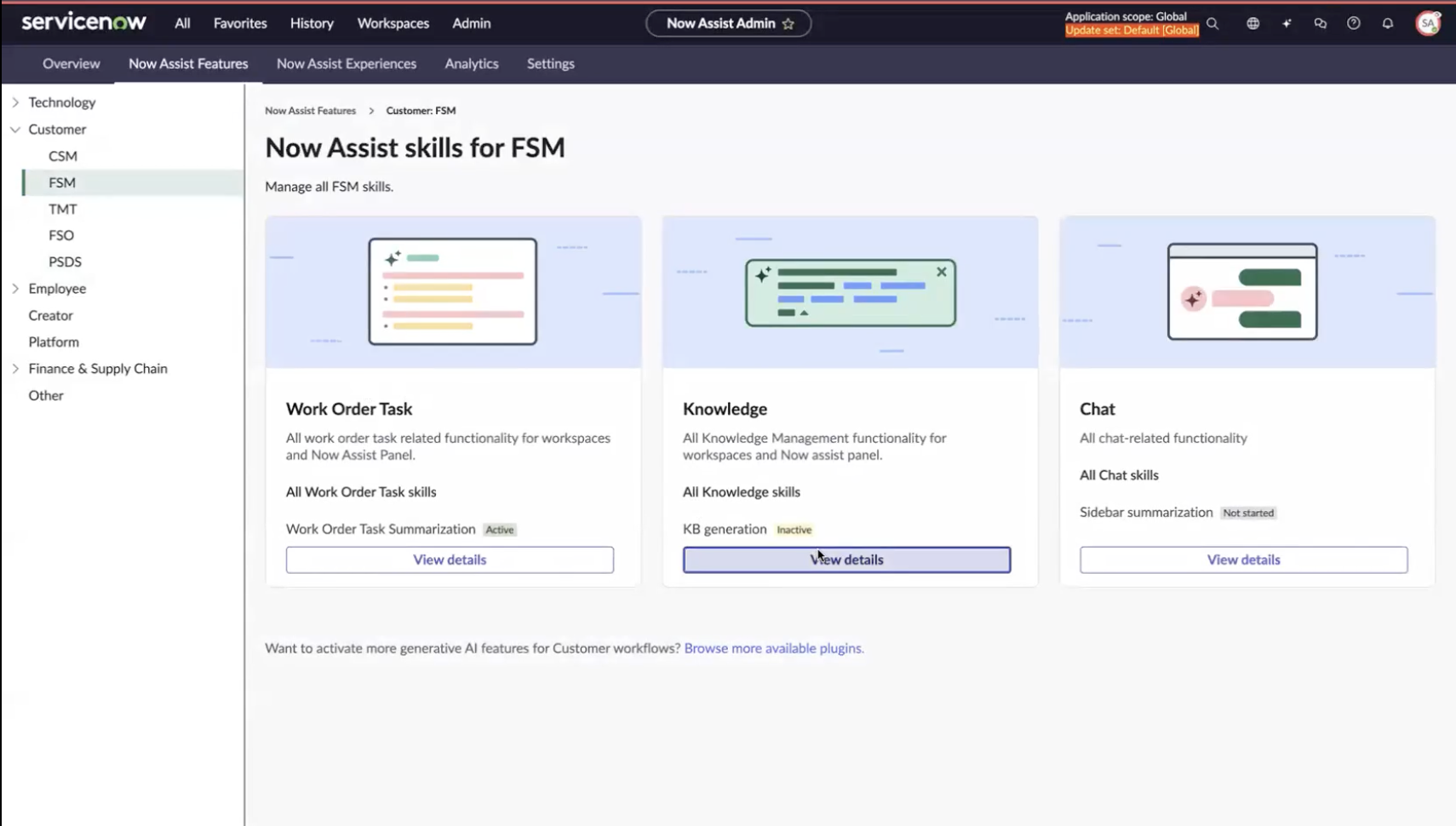
Task: Open the Workspaces menu
Action: click(x=393, y=23)
